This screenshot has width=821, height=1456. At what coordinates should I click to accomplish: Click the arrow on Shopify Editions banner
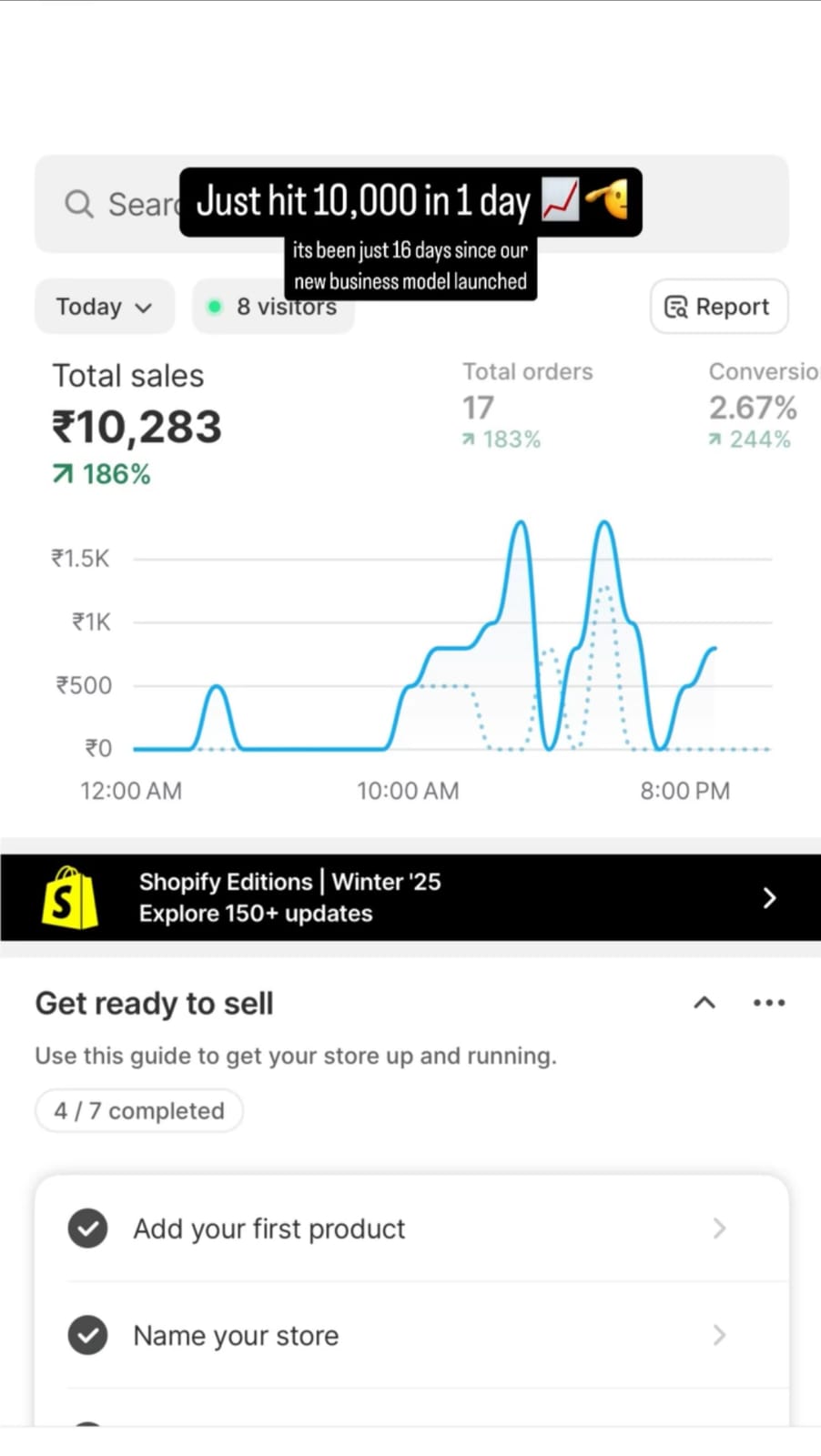click(769, 898)
